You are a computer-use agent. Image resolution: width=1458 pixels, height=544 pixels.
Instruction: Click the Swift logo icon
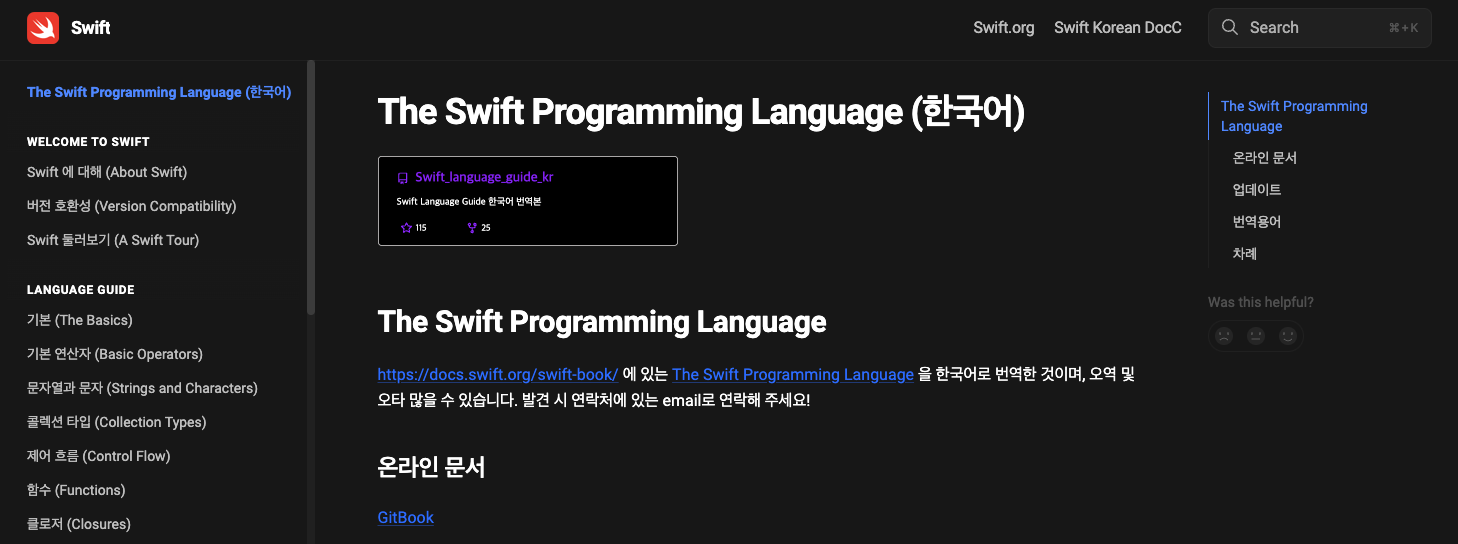click(x=43, y=28)
